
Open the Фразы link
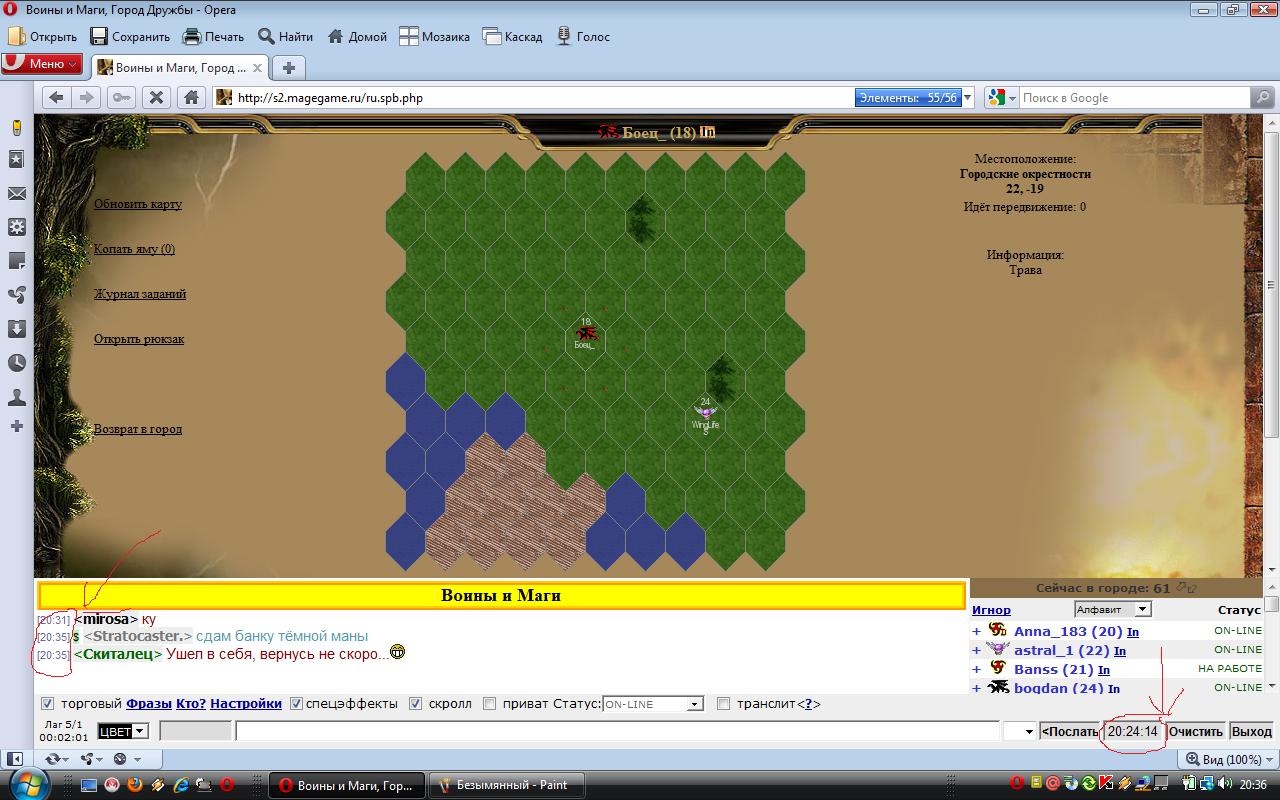coord(149,703)
